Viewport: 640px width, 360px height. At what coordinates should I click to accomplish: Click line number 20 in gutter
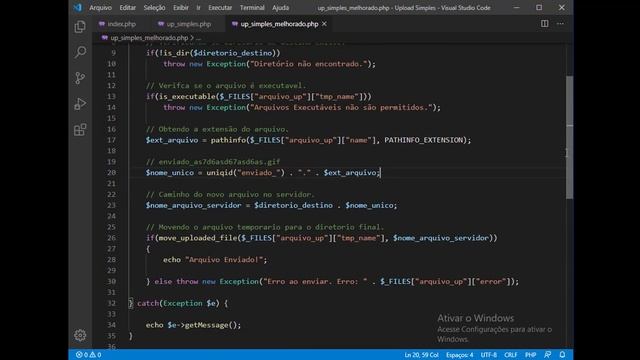111,173
